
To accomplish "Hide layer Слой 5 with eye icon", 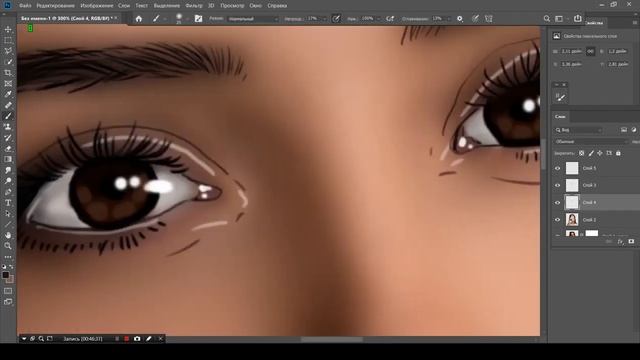I will click(x=558, y=168).
